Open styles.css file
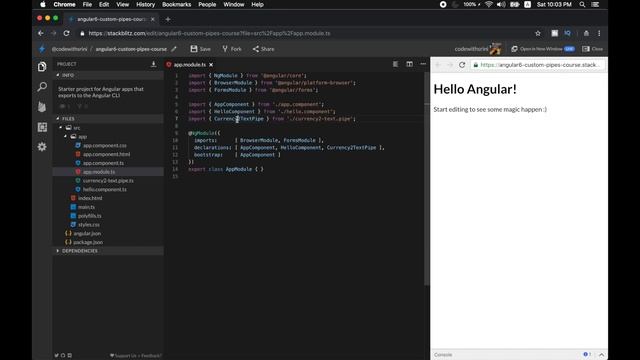 [x=89, y=224]
